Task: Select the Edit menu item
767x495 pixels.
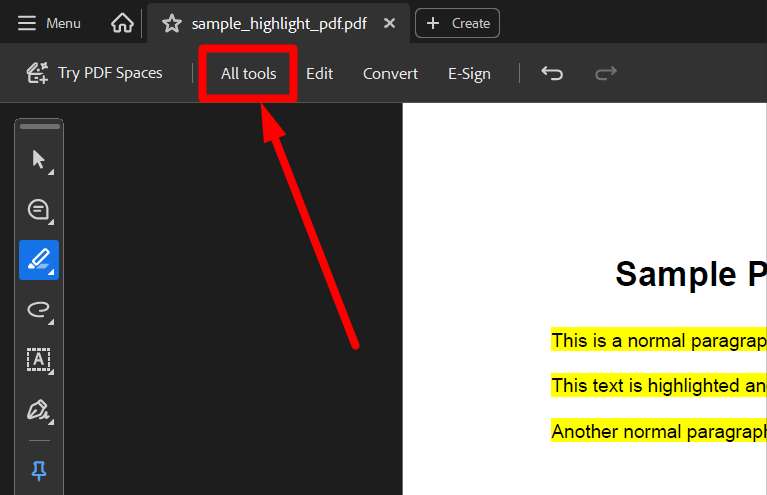Action: click(x=319, y=73)
